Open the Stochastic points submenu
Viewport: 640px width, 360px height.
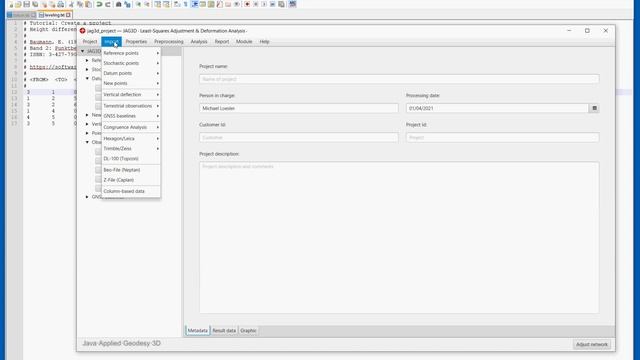click(131, 63)
